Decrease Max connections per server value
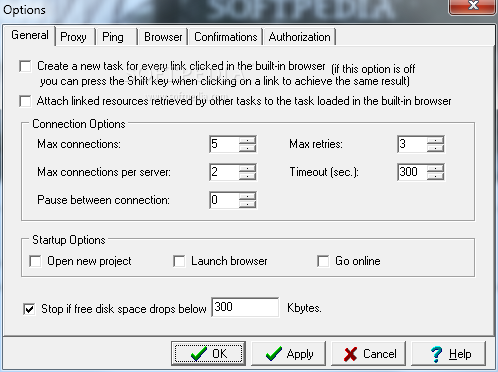 coord(247,176)
